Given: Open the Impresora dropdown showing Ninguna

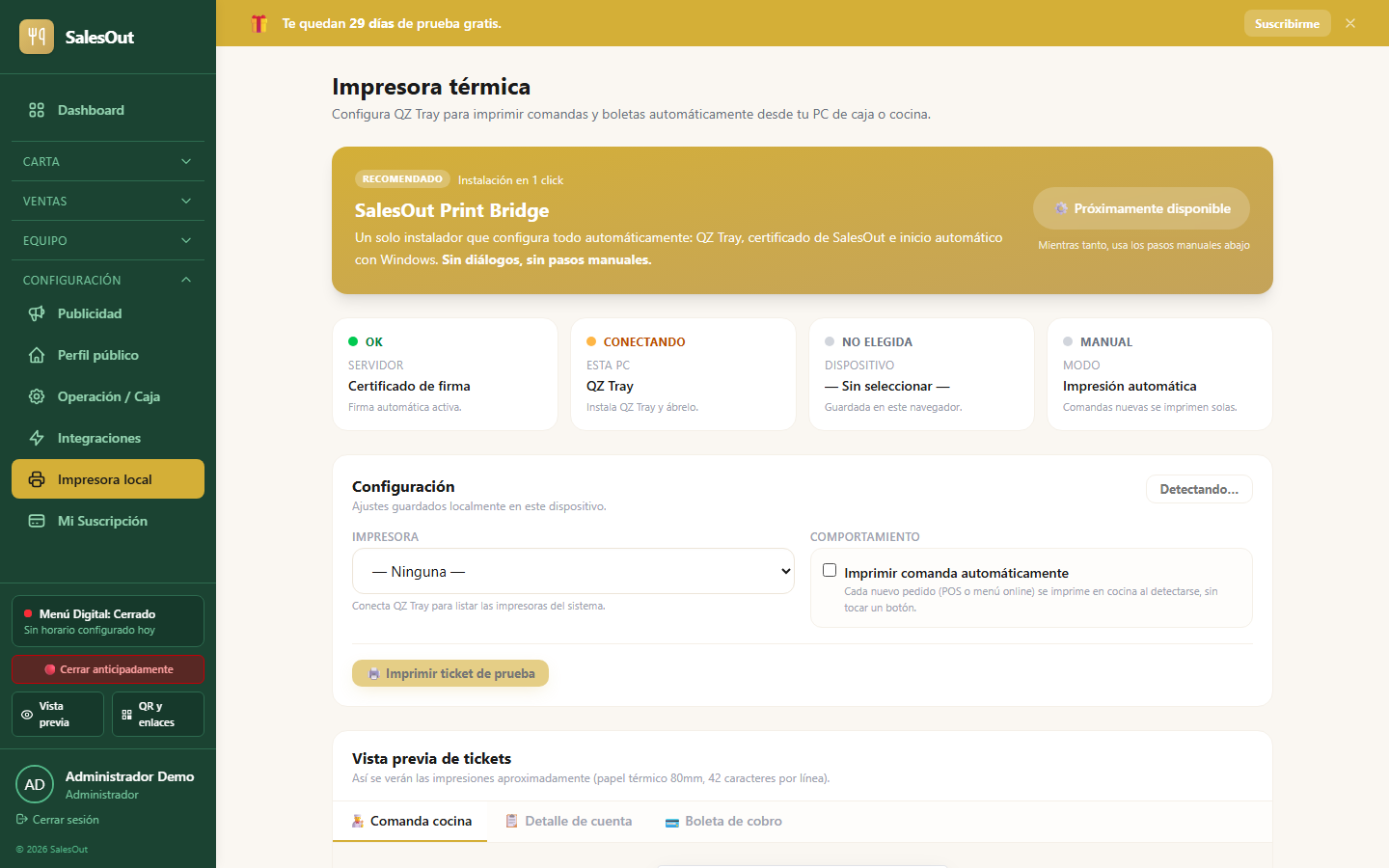Looking at the screenshot, I should 573,571.
